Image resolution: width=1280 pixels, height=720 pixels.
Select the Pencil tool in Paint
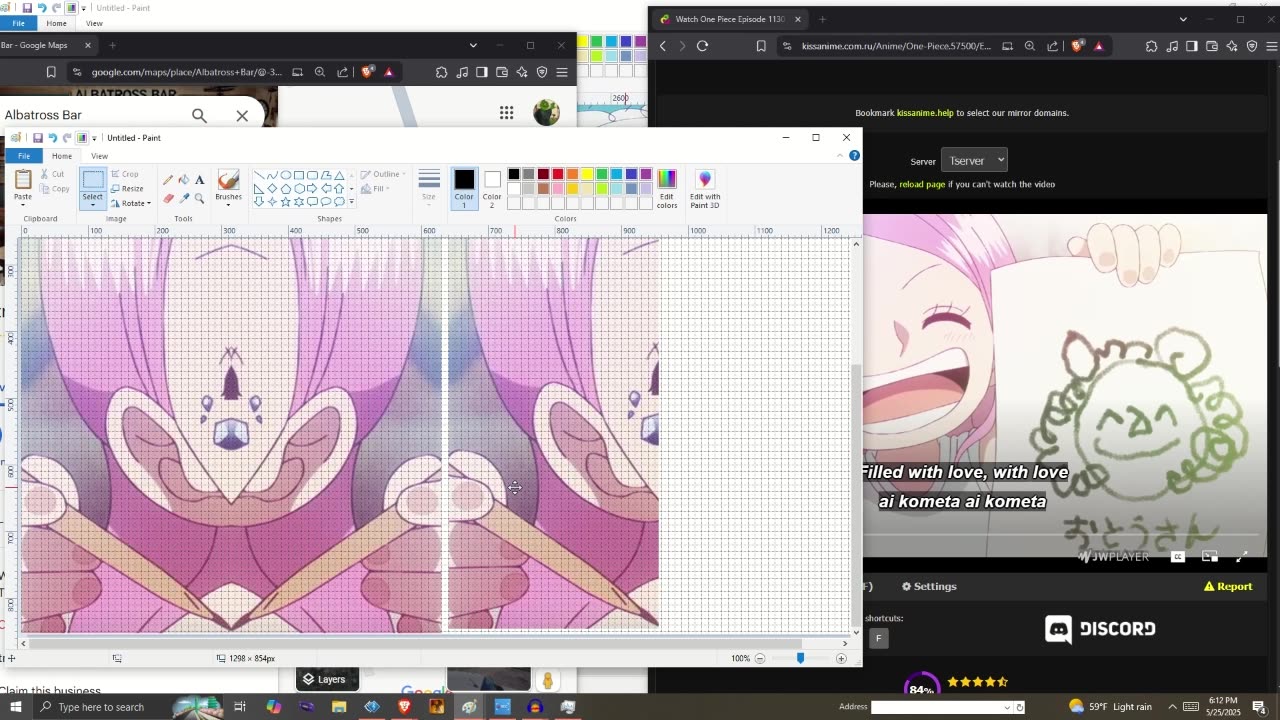[168, 180]
